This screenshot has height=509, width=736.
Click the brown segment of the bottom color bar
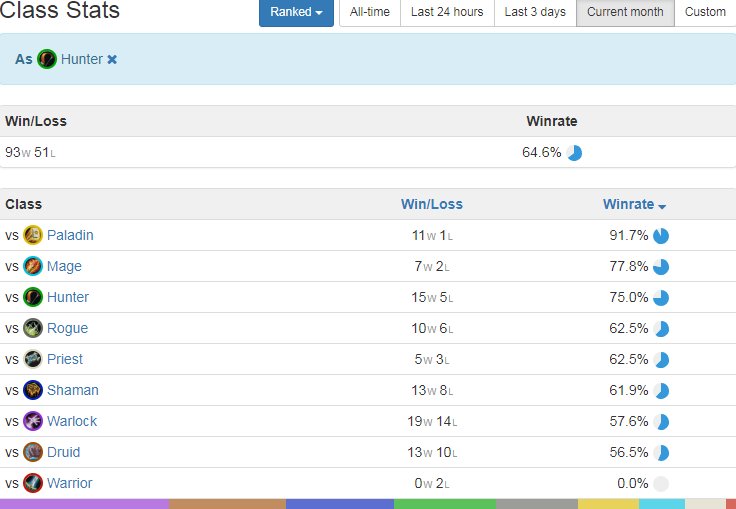(x=227, y=504)
